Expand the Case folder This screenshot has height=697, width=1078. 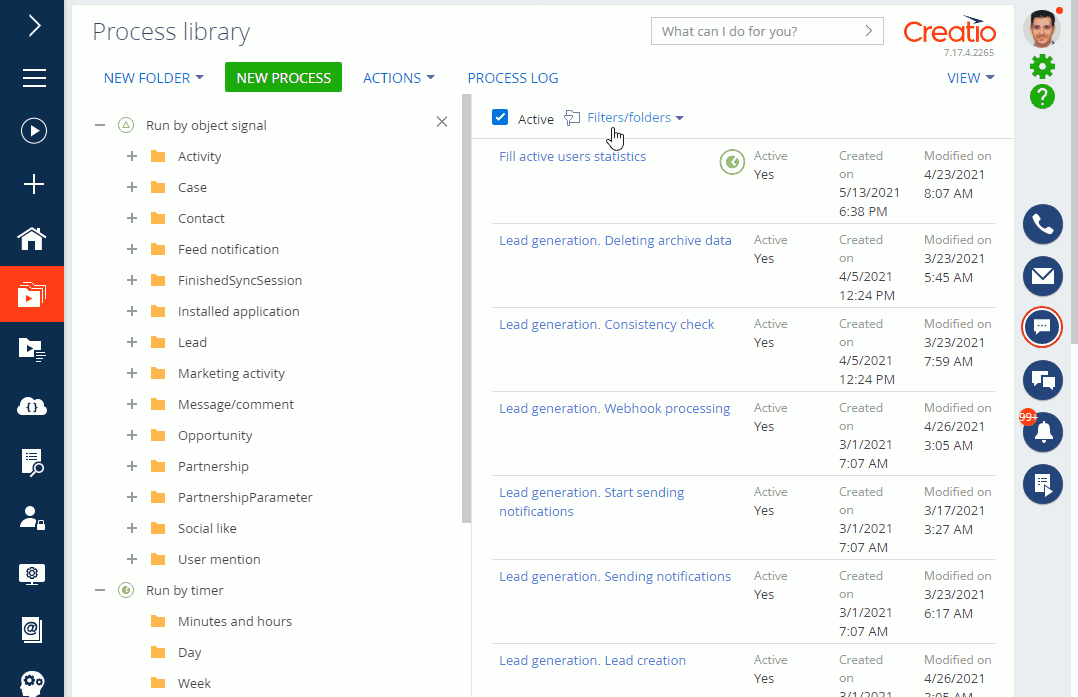pos(132,187)
